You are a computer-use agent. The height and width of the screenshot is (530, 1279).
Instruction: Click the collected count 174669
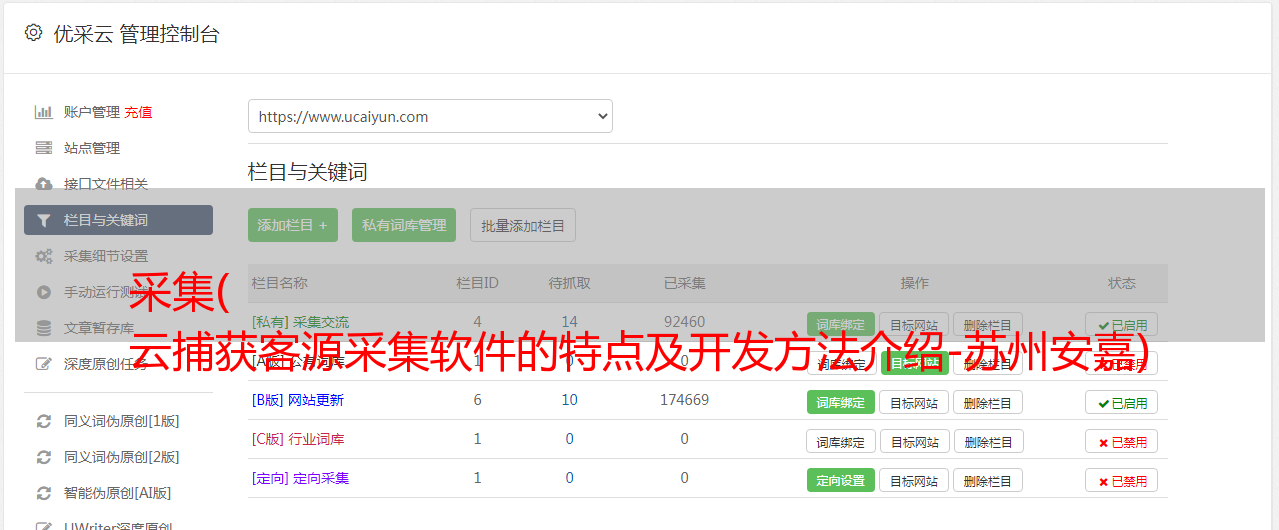click(x=685, y=400)
